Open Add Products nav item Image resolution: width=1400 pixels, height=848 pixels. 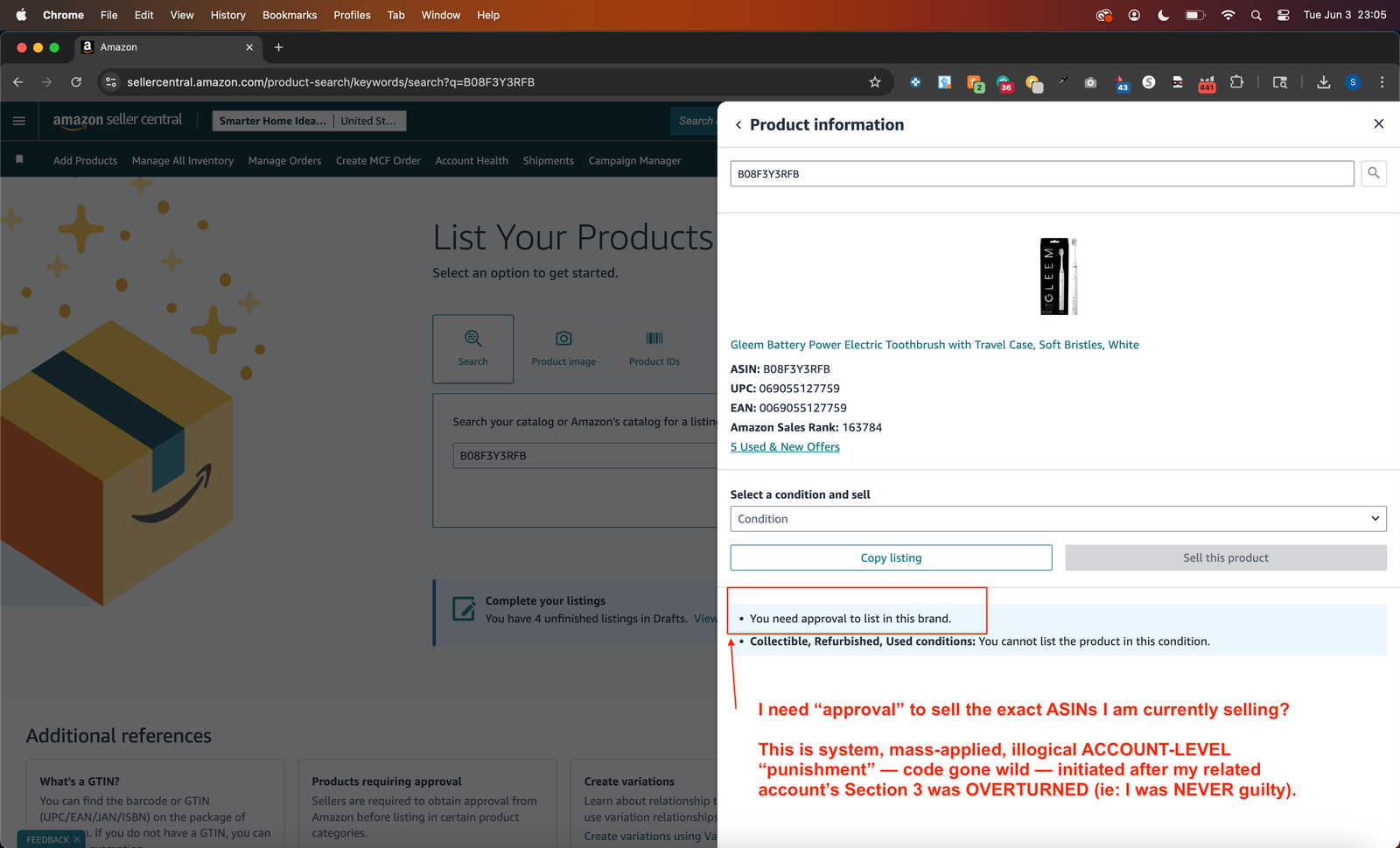pyautogui.click(x=85, y=161)
